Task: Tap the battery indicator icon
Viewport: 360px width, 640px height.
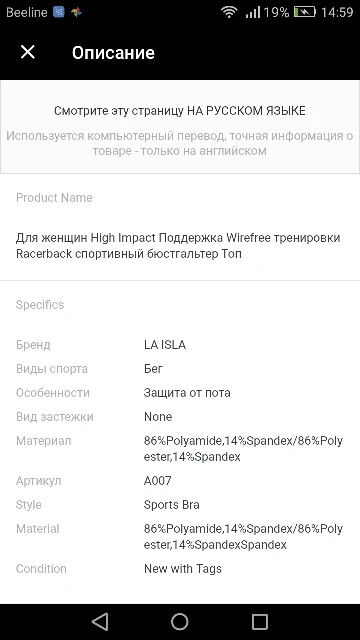Action: coord(305,12)
